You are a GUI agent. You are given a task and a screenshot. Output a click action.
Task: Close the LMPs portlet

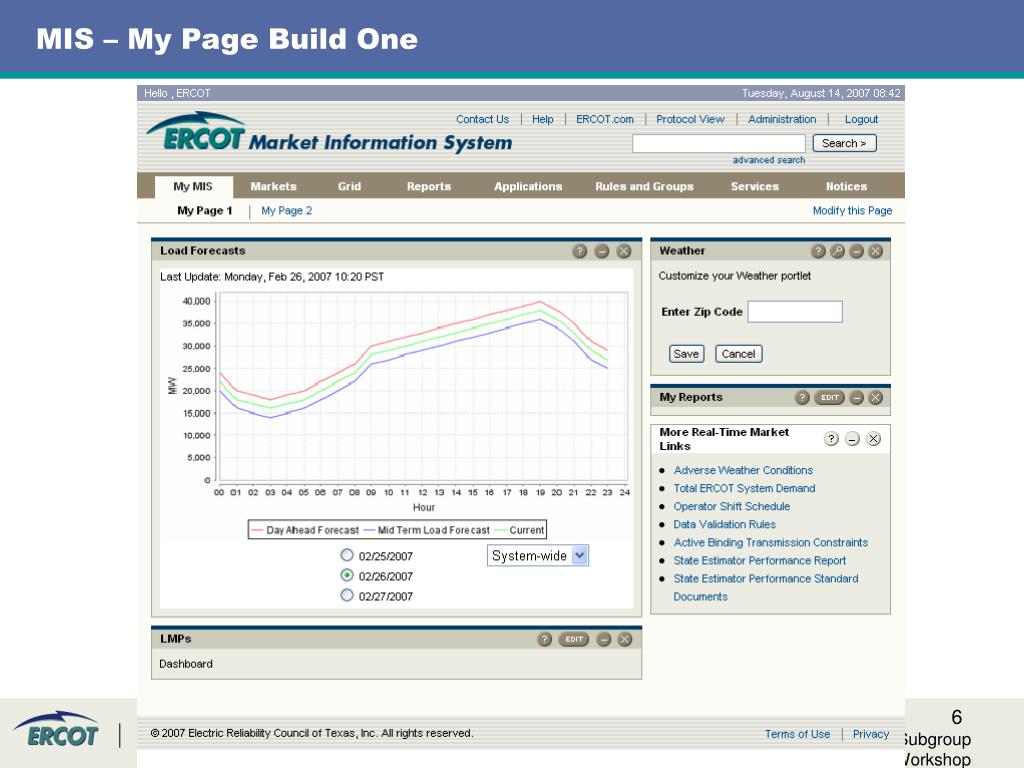tap(625, 639)
